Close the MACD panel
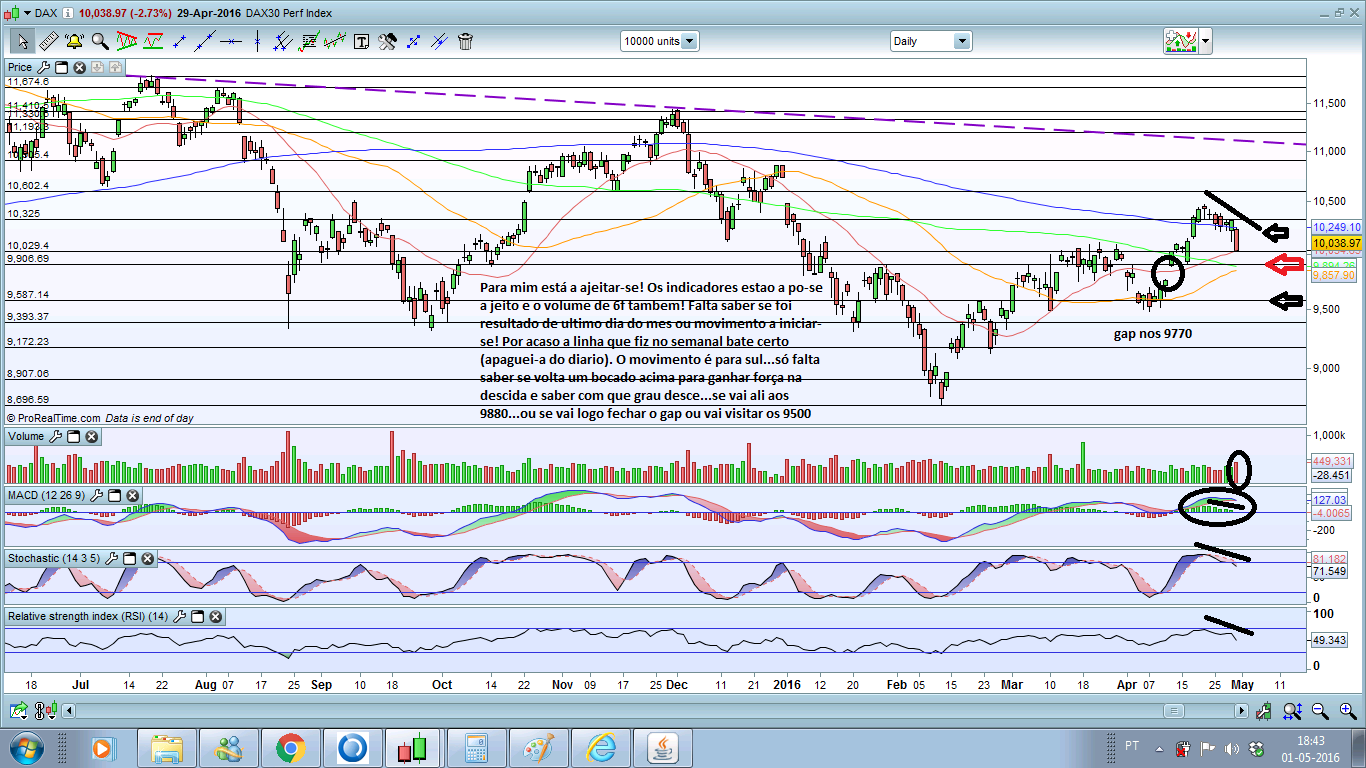The height and width of the screenshot is (768, 1366). [134, 496]
